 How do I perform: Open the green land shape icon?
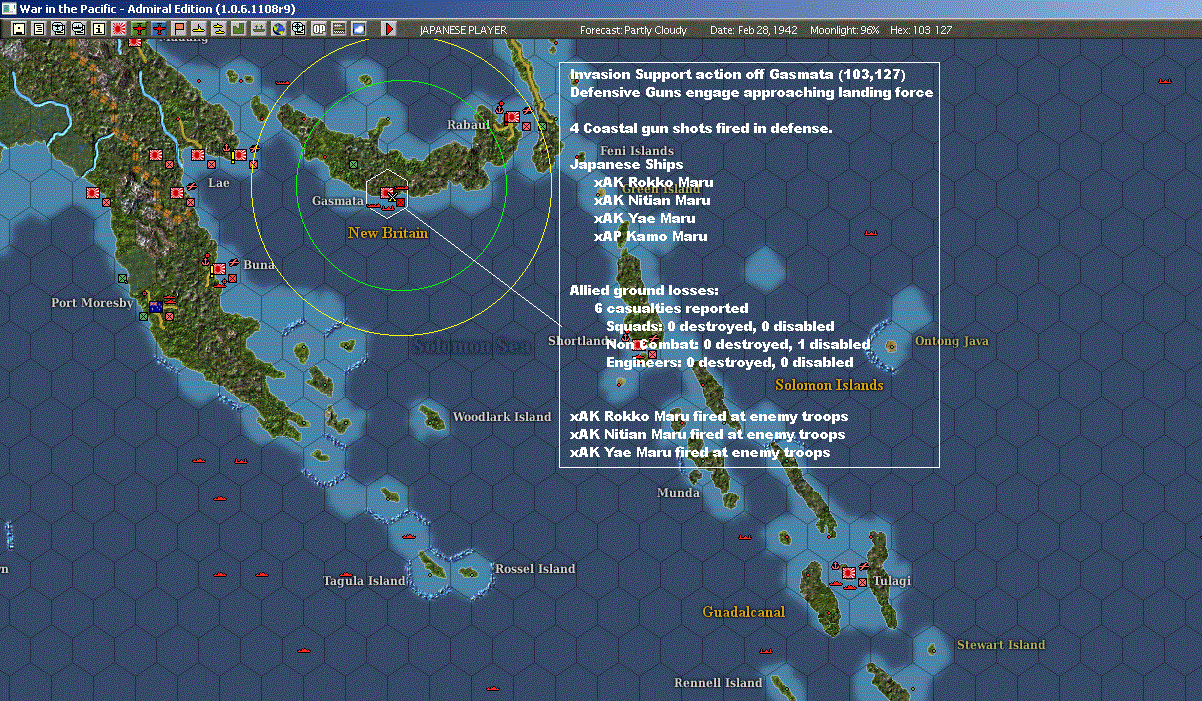[x=239, y=29]
